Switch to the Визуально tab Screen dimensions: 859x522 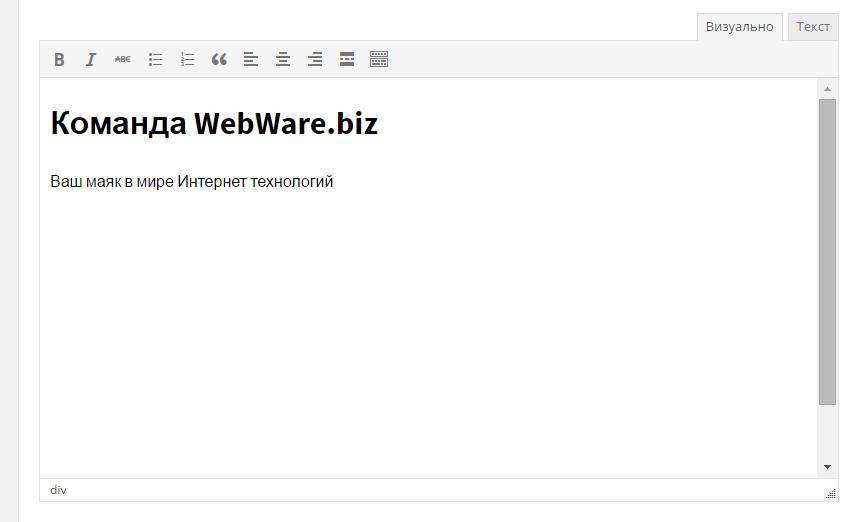coord(739,27)
